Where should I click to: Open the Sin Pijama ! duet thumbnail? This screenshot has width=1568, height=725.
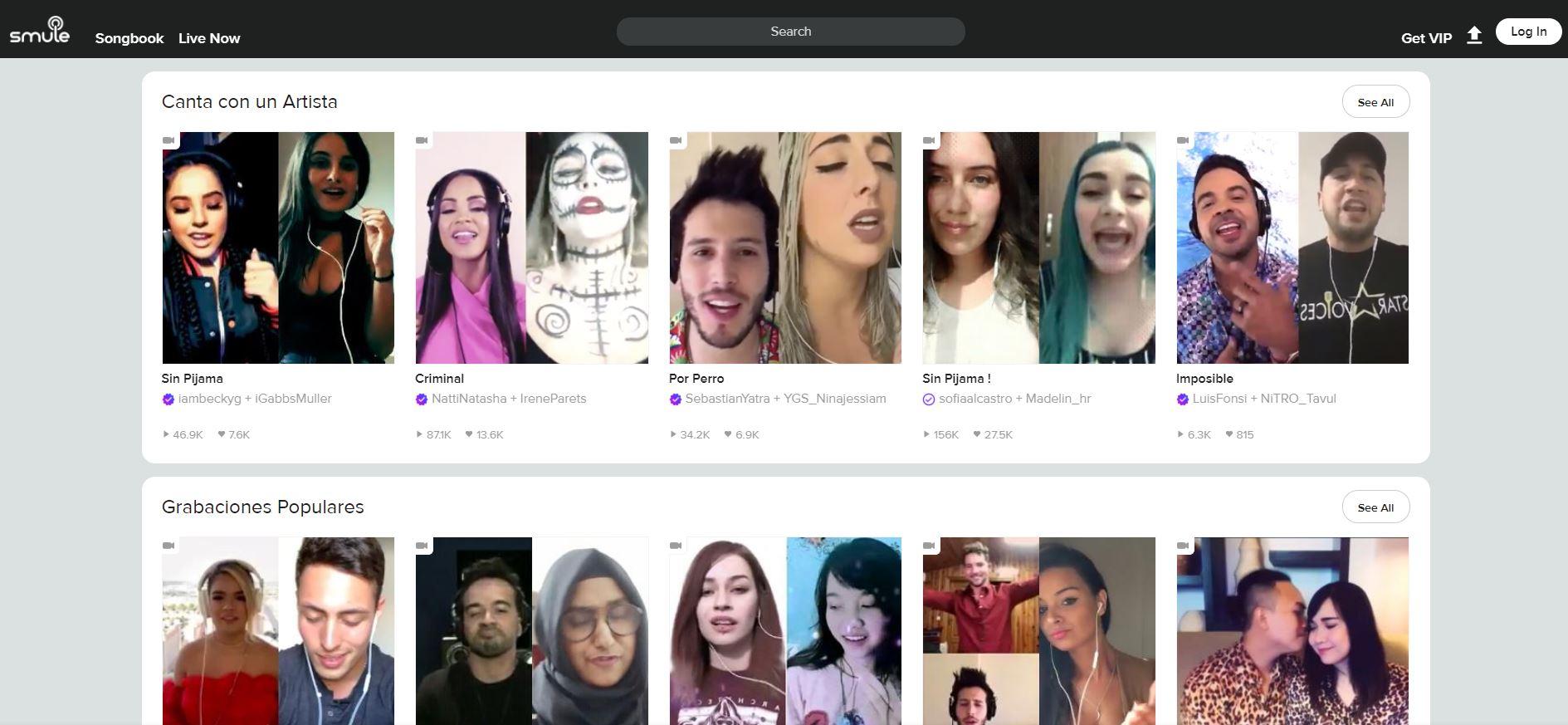click(1038, 247)
